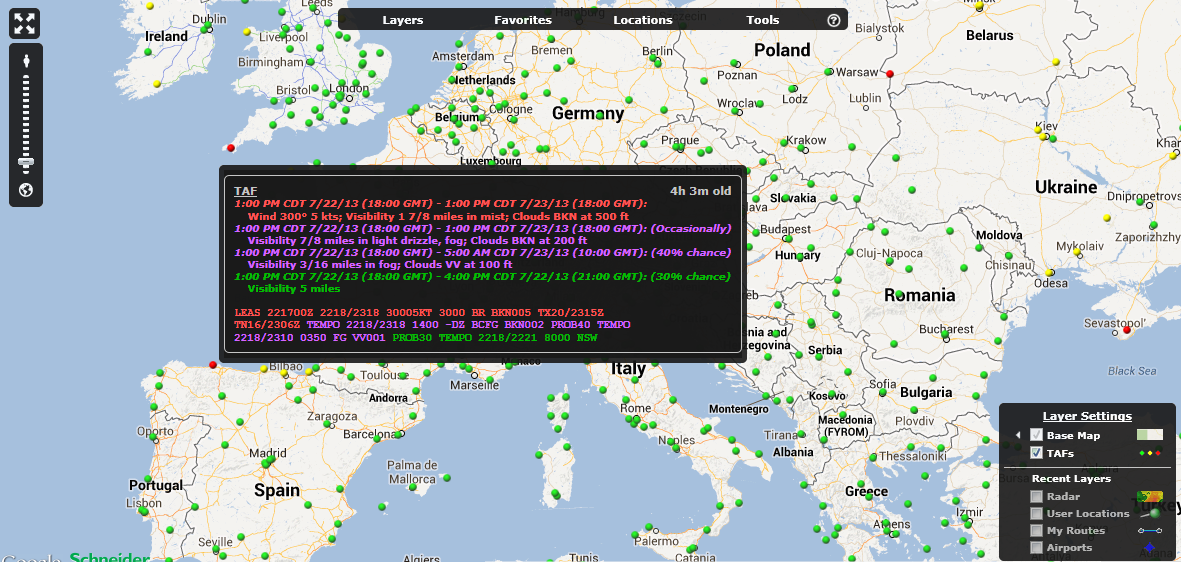Click the TAFs green-yellow-red dots legend

tap(1150, 453)
